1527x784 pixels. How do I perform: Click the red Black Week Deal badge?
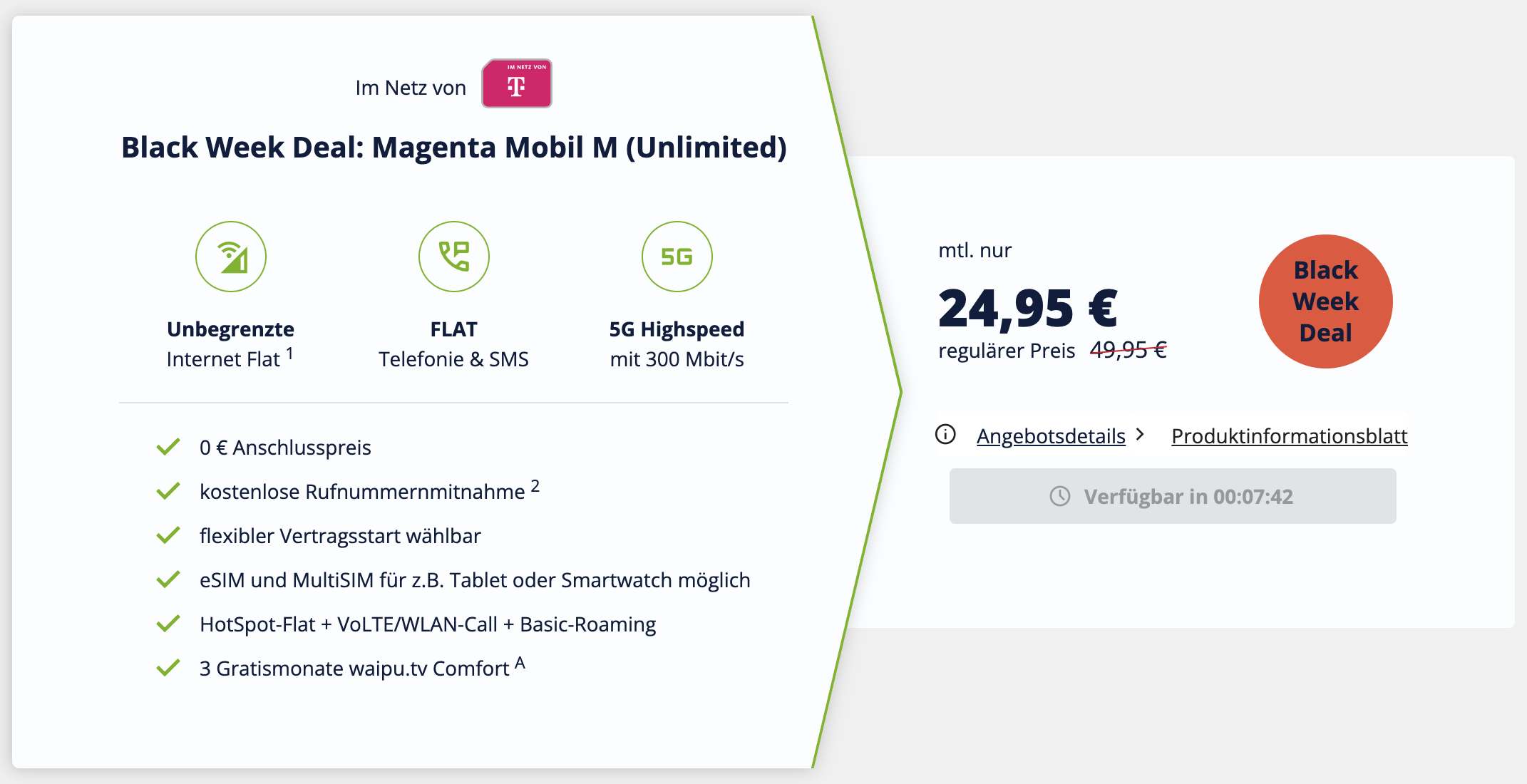point(1325,301)
